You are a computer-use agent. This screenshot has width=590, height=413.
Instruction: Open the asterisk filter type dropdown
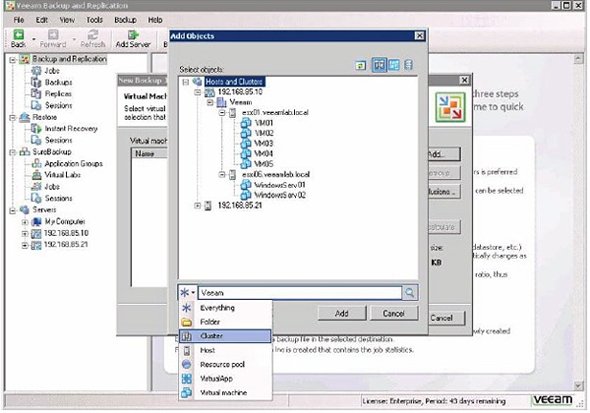[187, 292]
